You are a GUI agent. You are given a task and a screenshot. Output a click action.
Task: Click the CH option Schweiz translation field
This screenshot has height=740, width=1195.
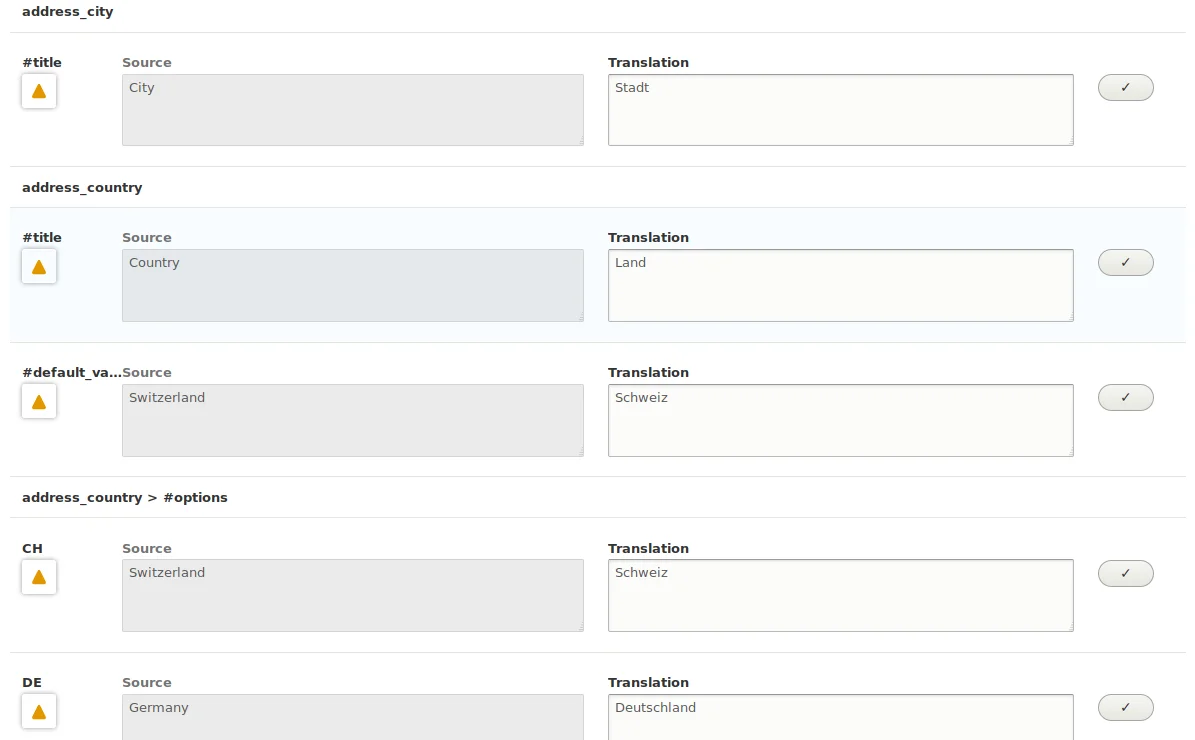[840, 595]
